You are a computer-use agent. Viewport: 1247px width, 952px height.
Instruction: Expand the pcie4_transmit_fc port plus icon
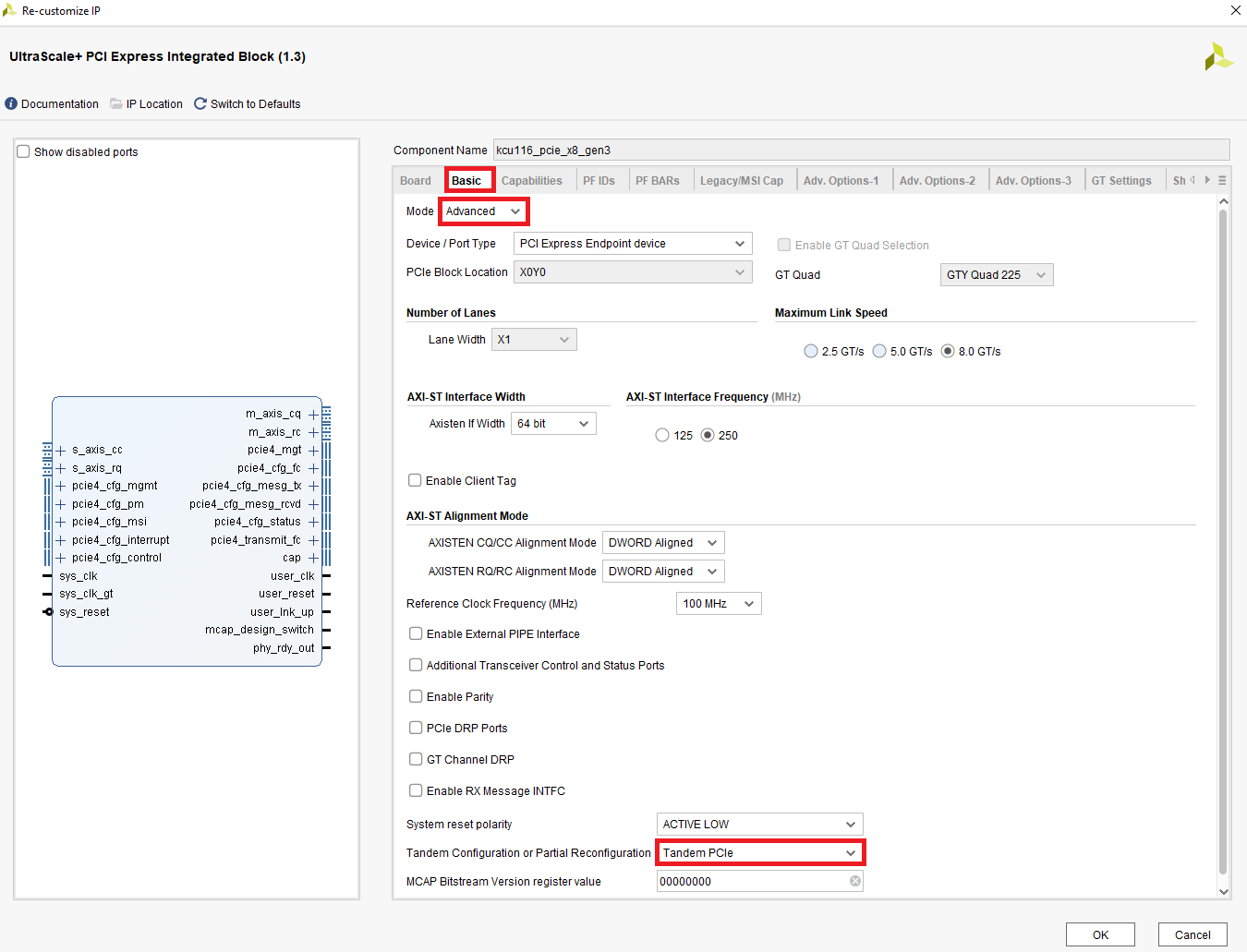pos(313,540)
